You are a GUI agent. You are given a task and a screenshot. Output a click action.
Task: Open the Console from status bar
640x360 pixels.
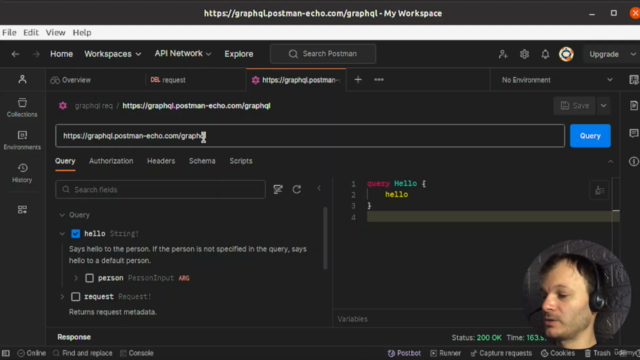click(137, 353)
